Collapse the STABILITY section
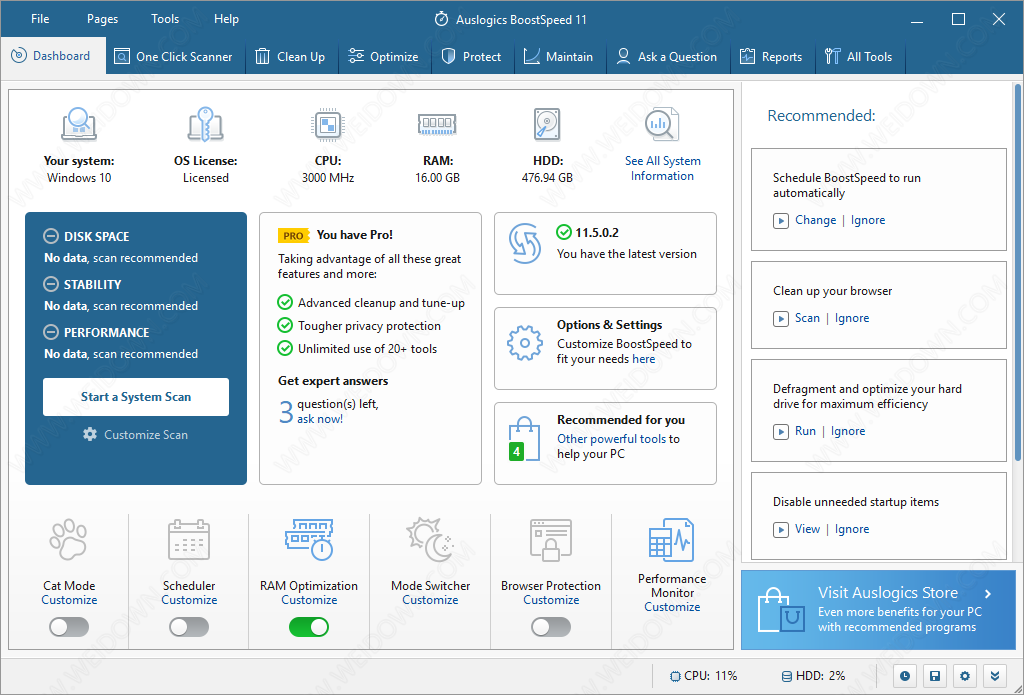 coord(51,283)
